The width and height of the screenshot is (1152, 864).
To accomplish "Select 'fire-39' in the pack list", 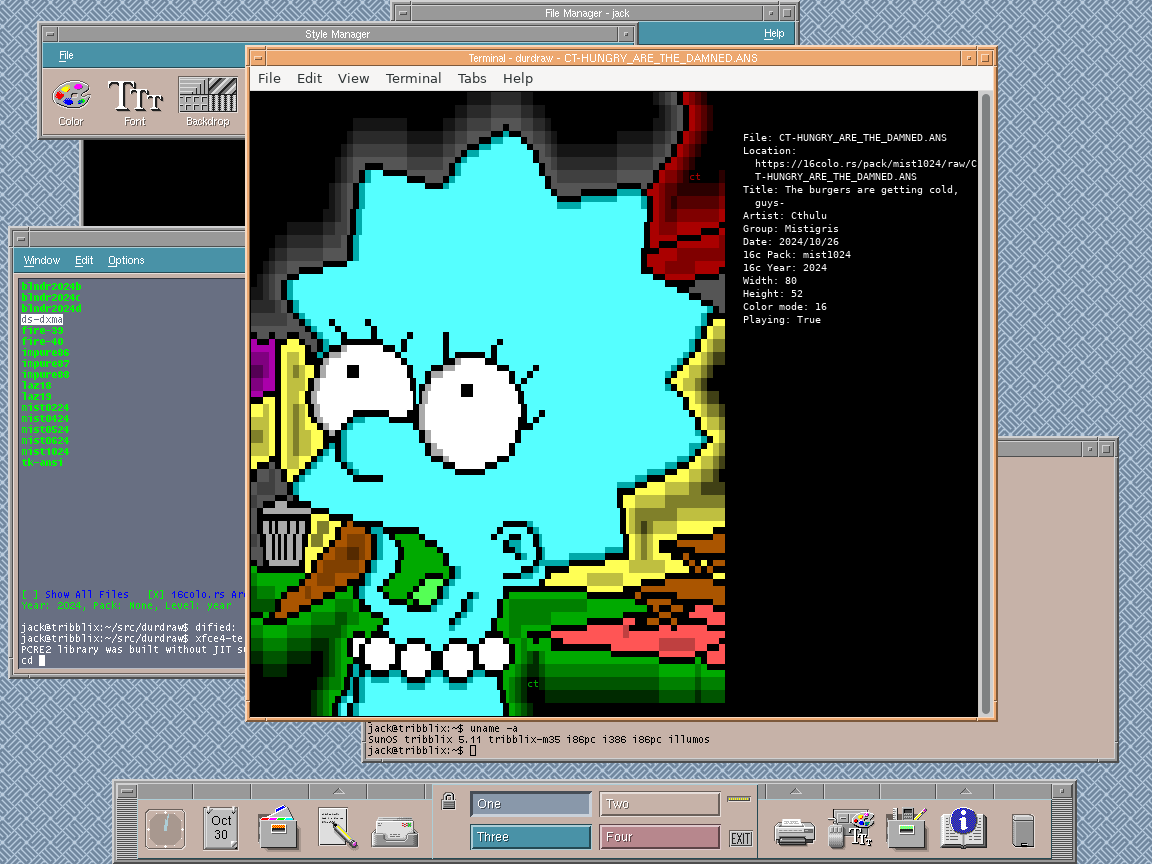I will (x=42, y=331).
